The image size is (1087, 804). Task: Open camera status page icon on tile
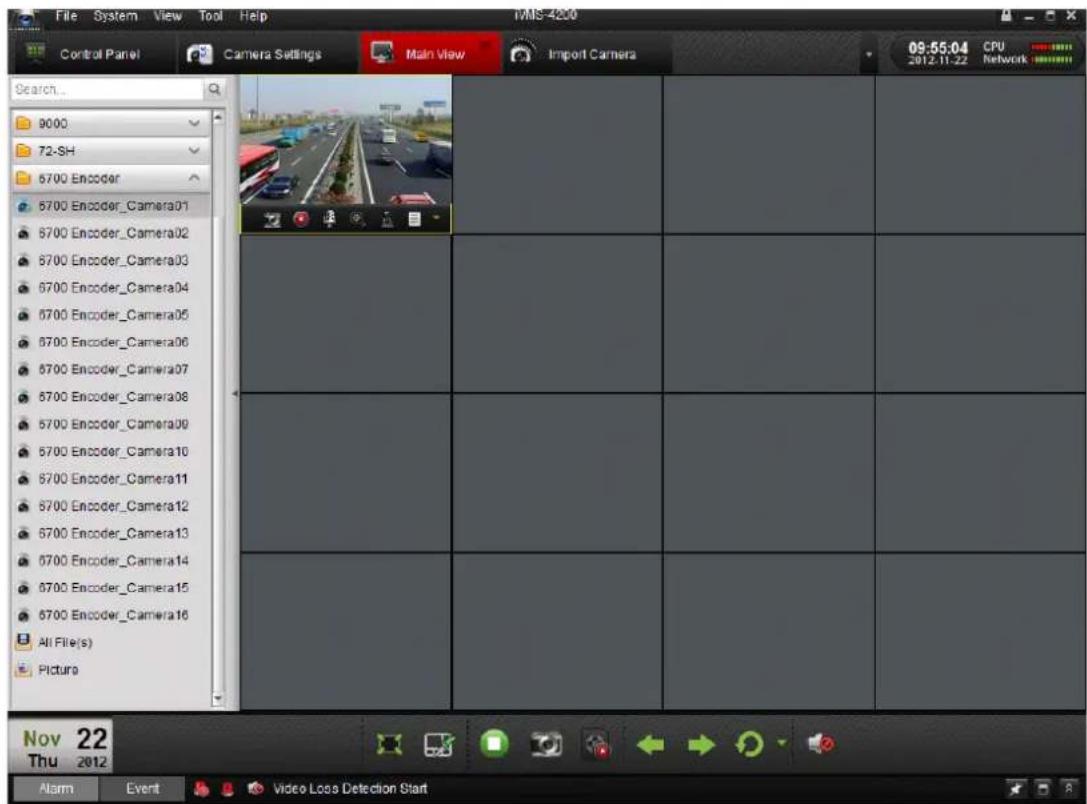click(x=415, y=220)
